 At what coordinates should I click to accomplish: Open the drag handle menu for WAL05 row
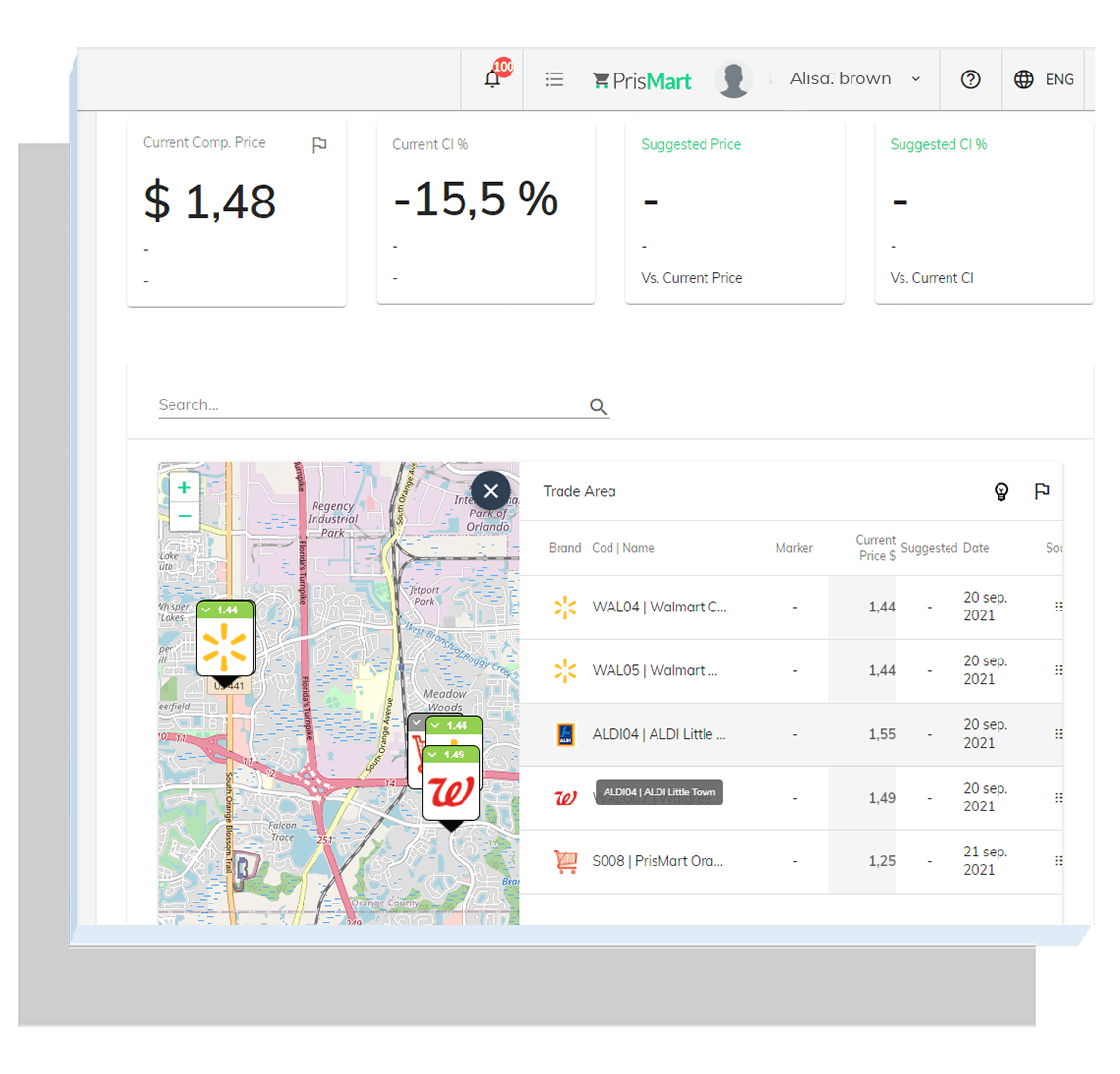click(x=1058, y=670)
